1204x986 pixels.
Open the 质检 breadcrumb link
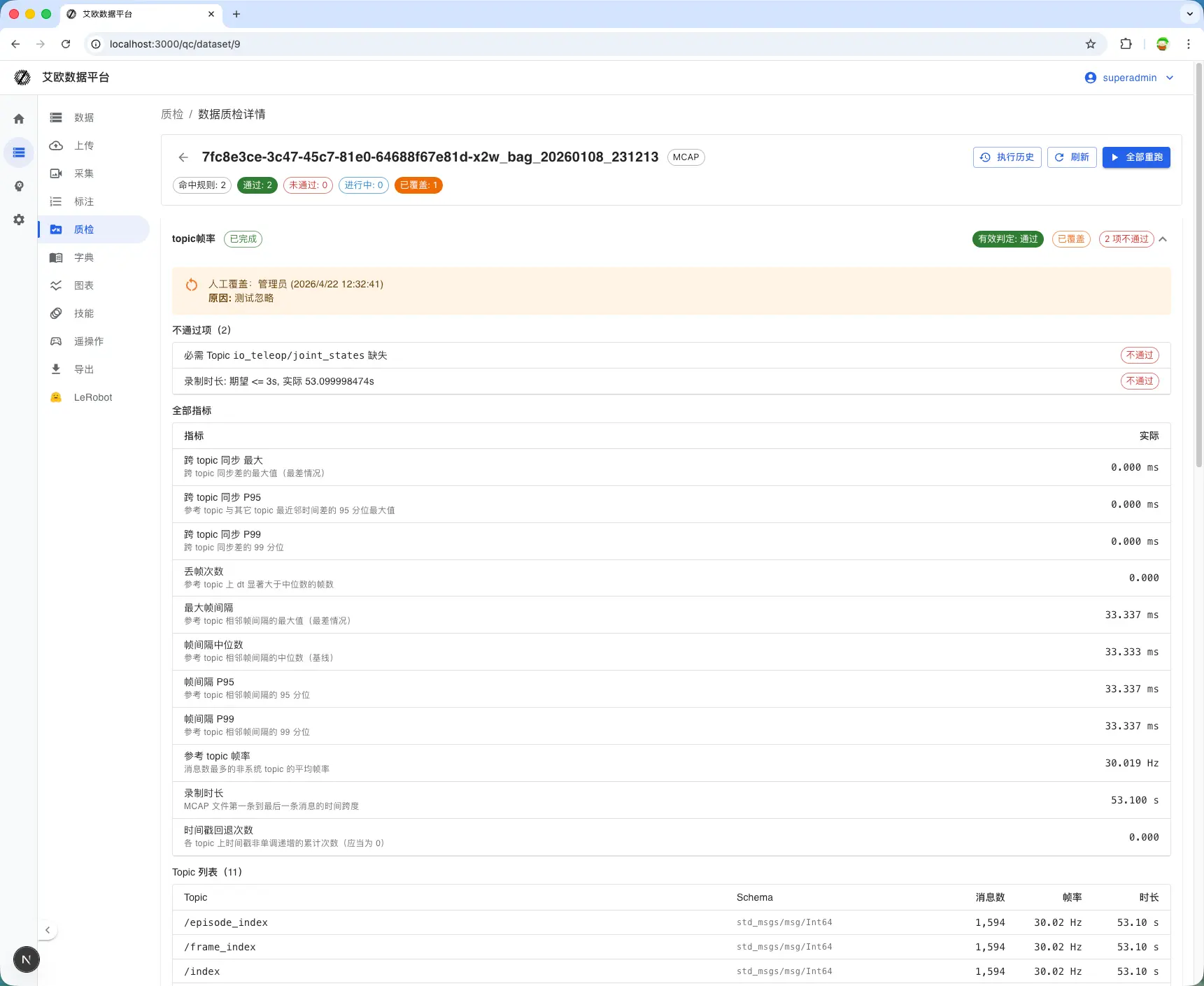coord(172,114)
